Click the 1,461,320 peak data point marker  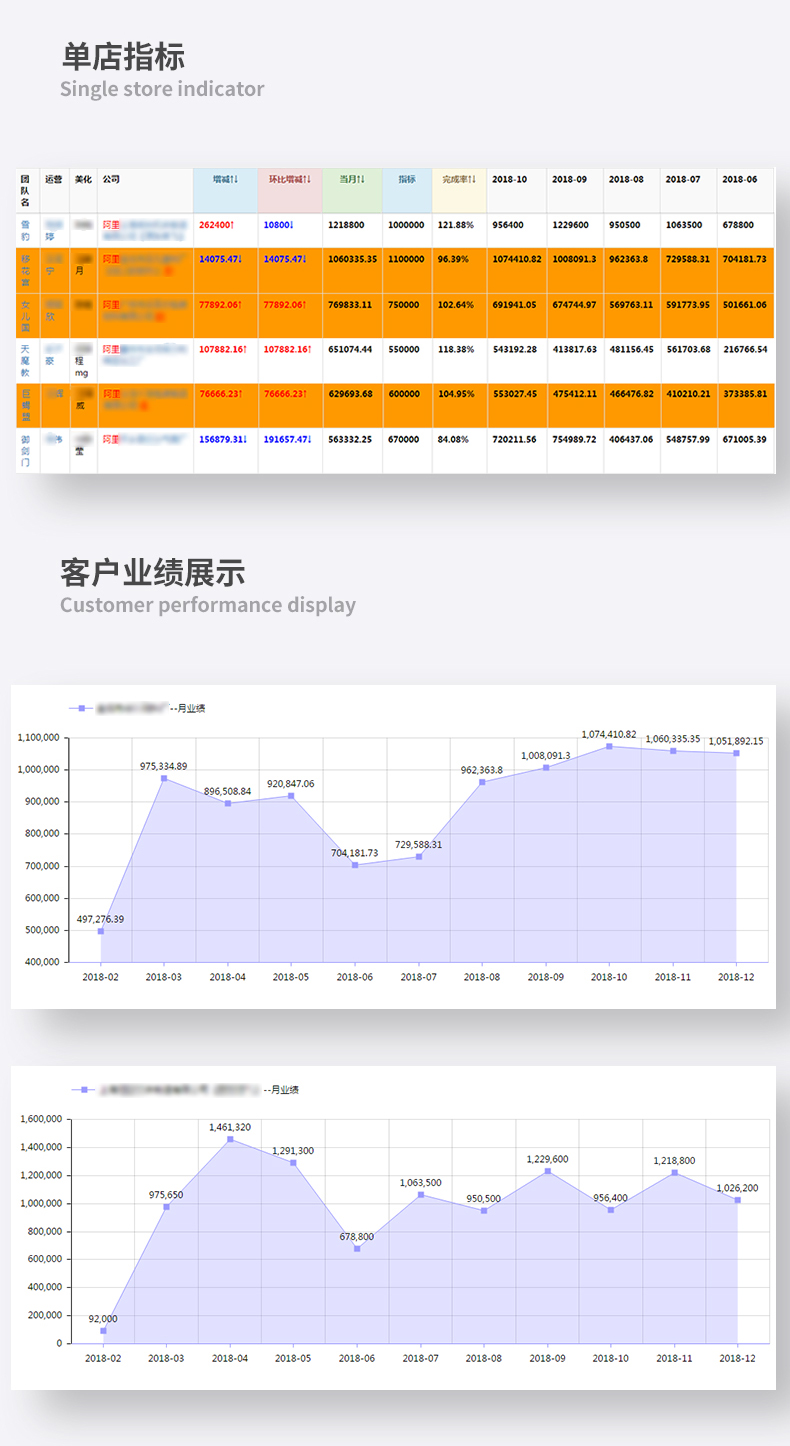pos(230,1139)
